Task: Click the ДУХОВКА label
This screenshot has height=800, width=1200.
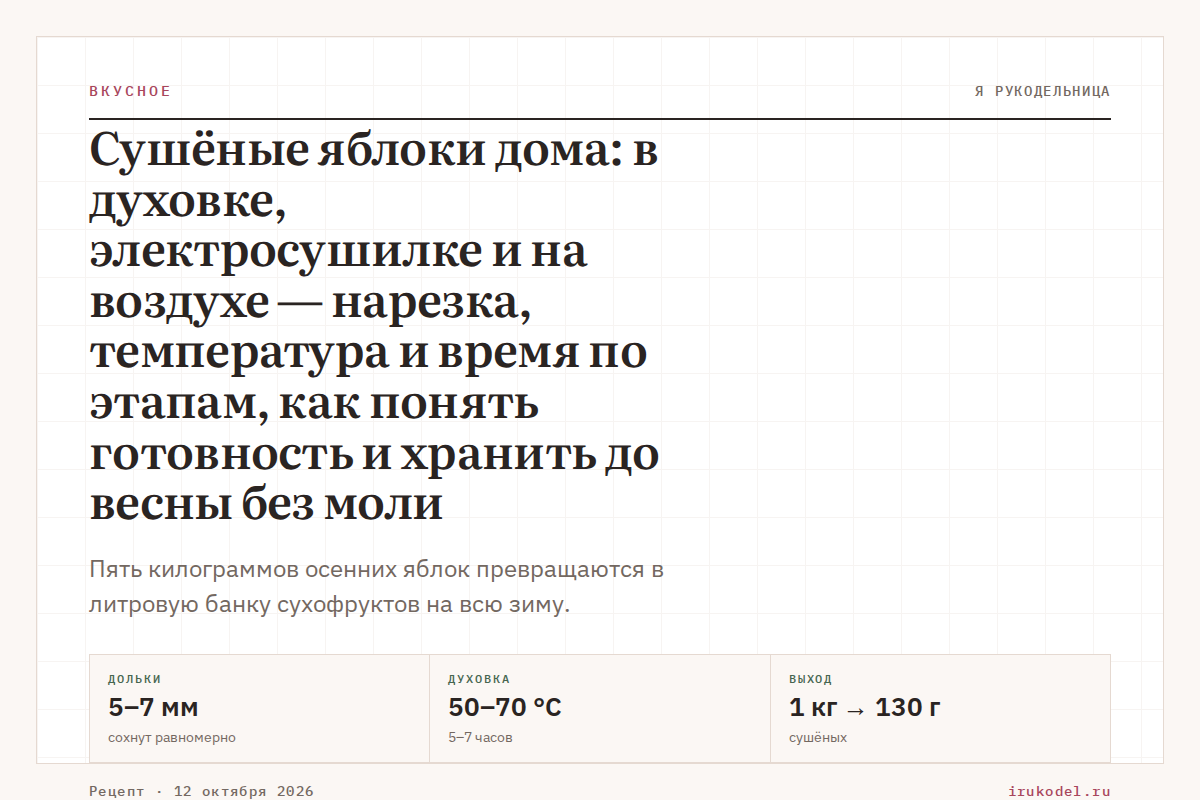Action: tap(479, 679)
